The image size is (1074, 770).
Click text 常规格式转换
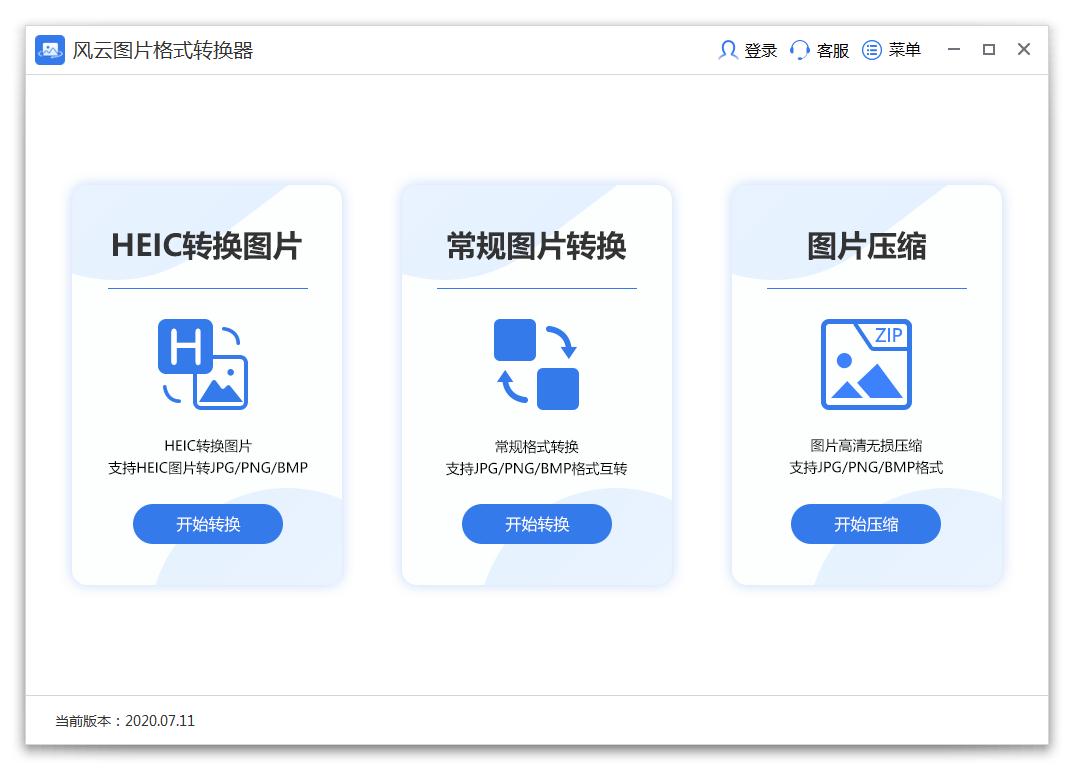tap(536, 447)
